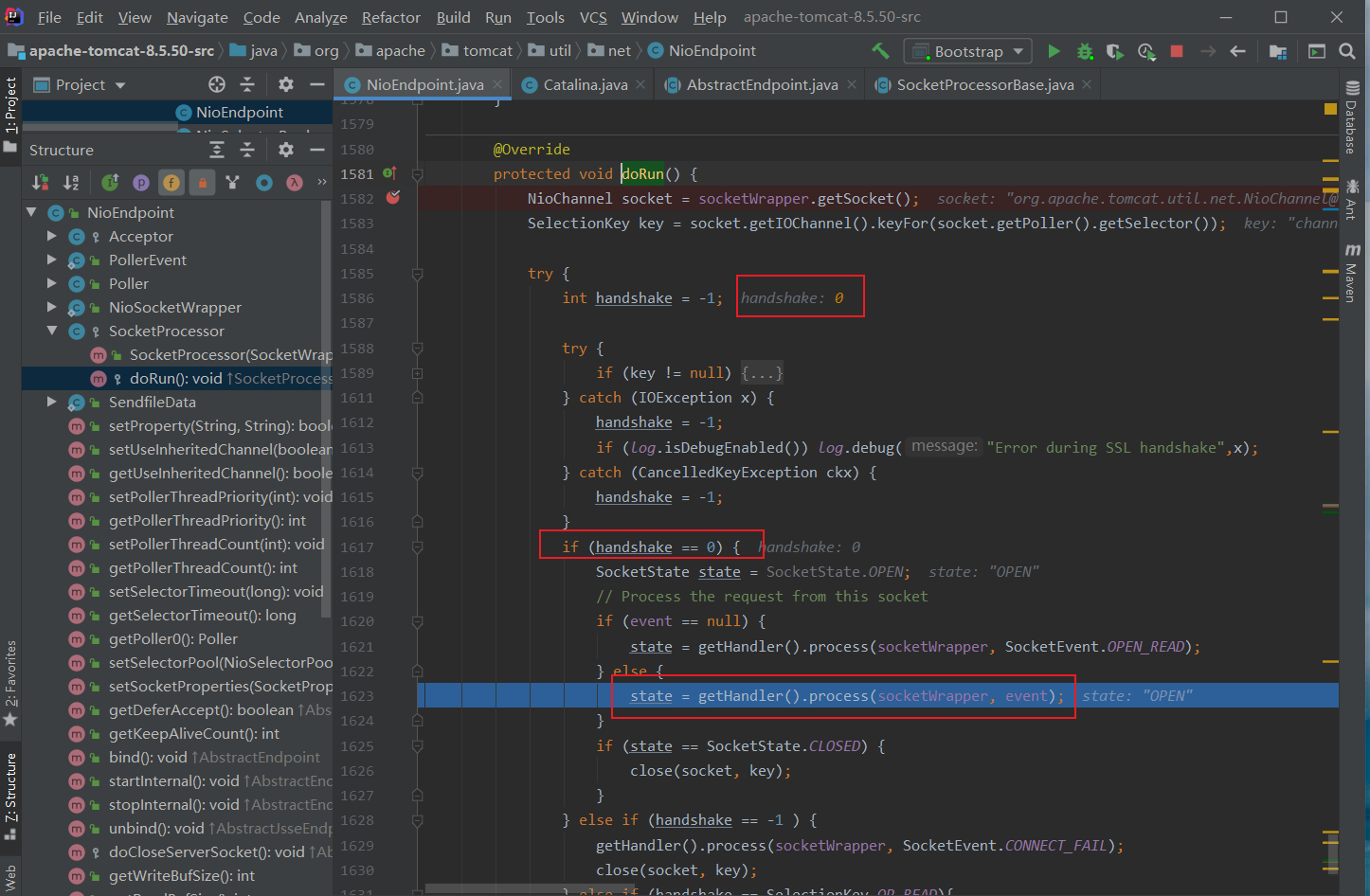The image size is (1370, 896).
Task: Click the Project panel horizontal scrollbar
Action: [101, 125]
